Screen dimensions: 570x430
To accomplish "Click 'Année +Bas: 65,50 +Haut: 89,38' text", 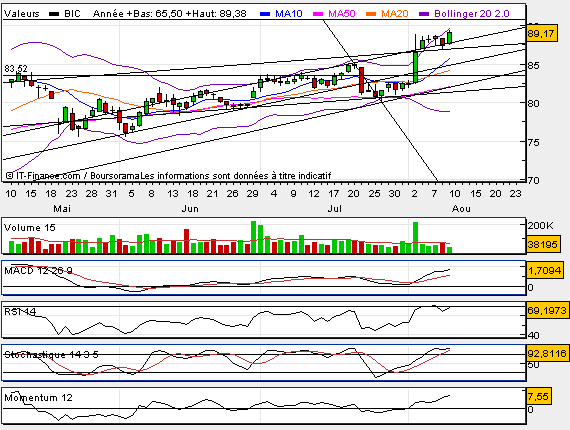I will 170,14.
